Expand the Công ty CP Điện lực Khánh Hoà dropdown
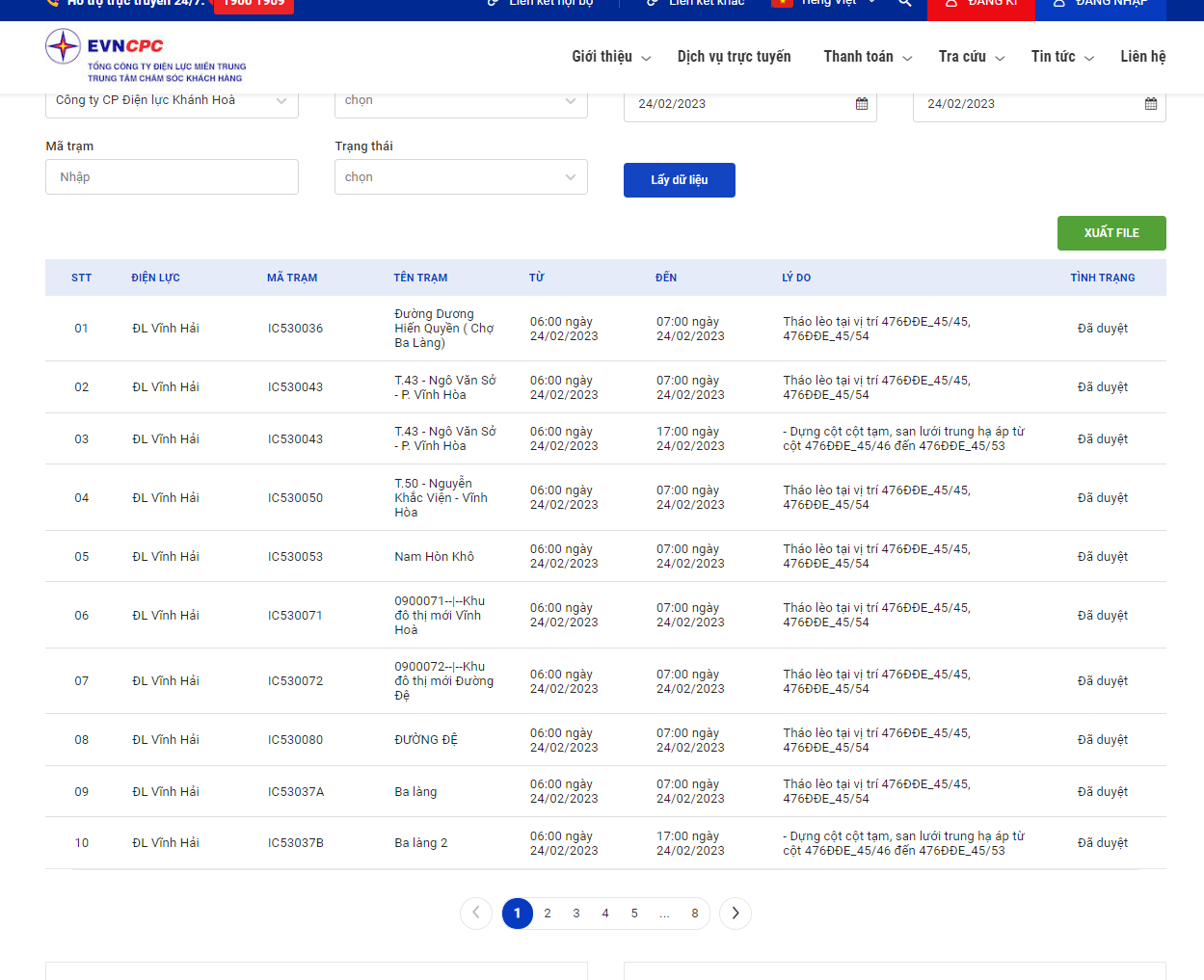 click(172, 101)
